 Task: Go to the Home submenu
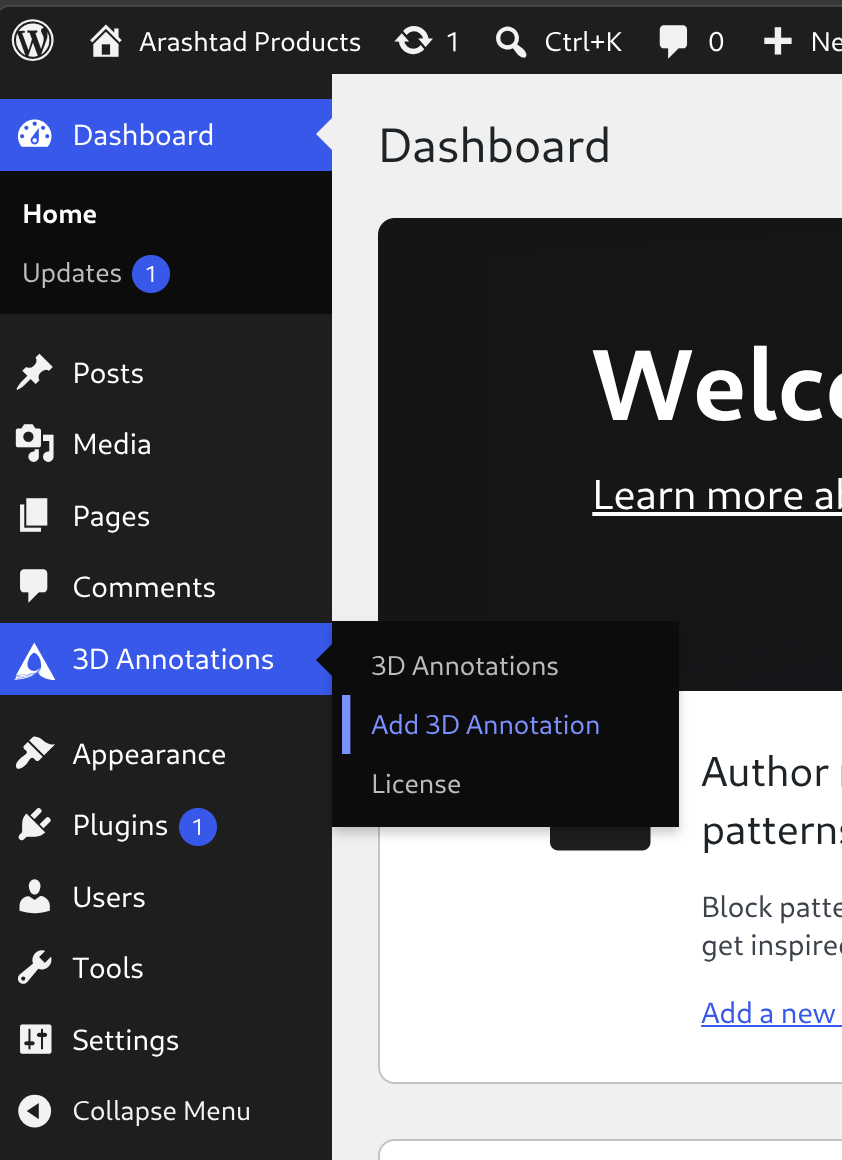click(60, 215)
